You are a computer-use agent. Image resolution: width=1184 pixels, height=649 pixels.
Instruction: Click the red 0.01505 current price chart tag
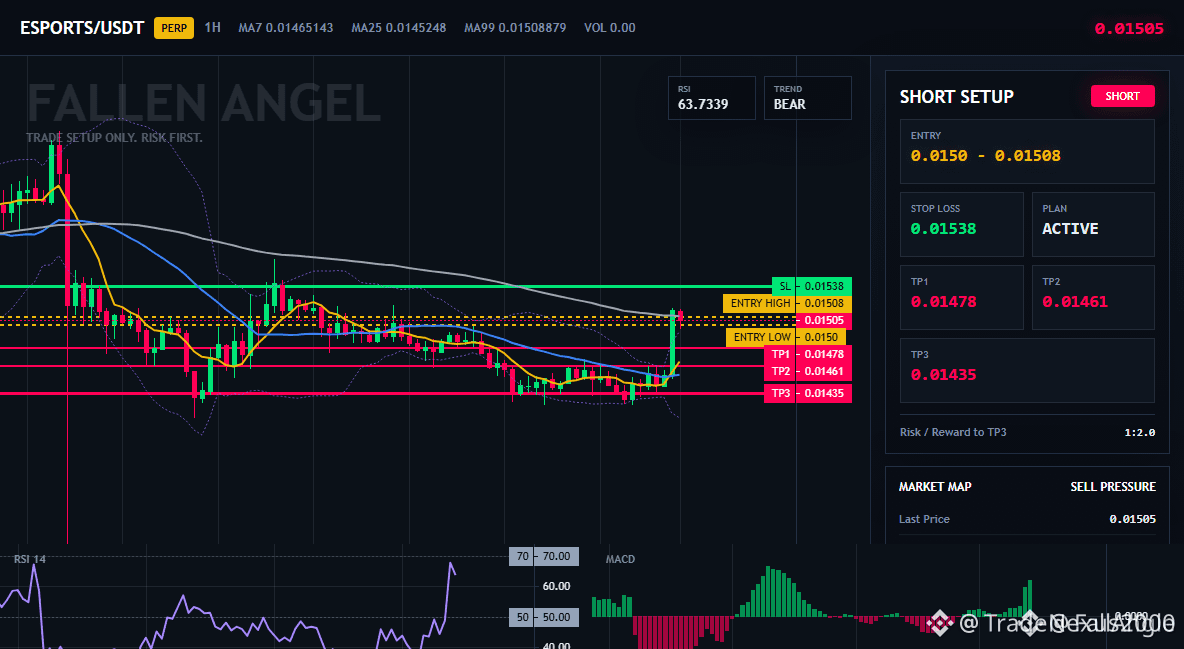tap(823, 320)
